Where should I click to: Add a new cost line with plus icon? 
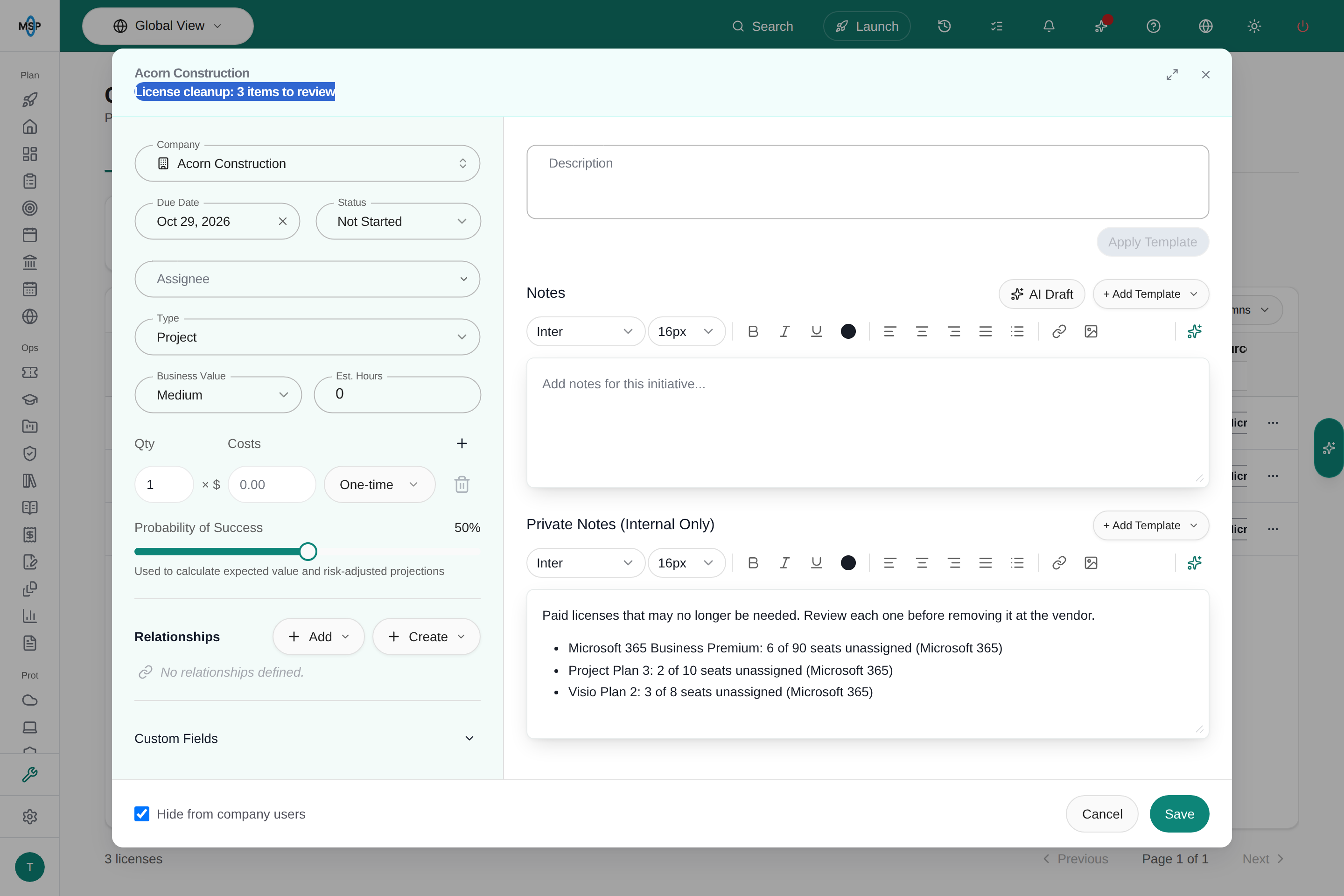point(462,443)
